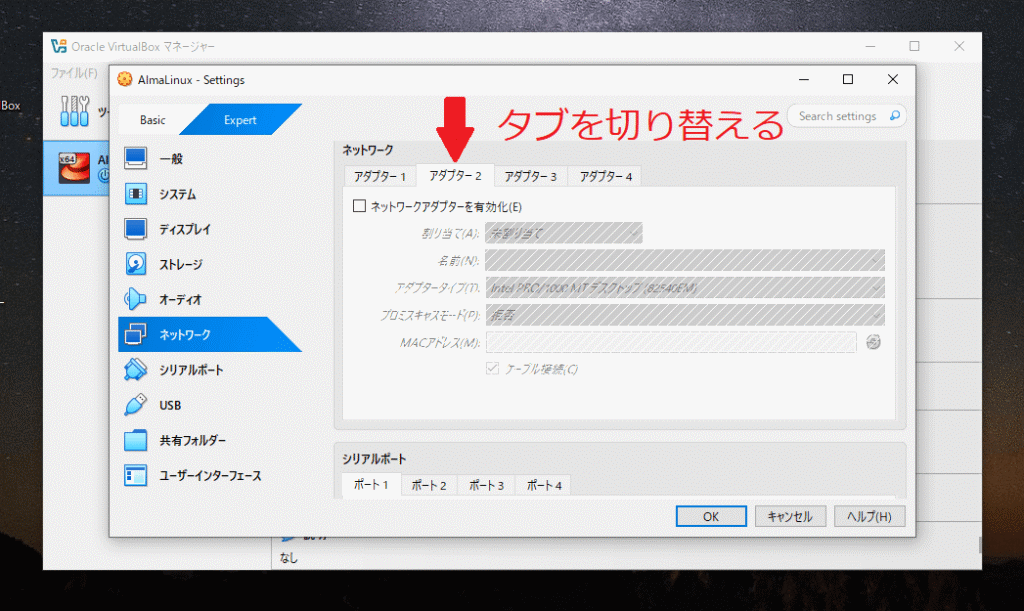Enable the ネットワークアダプターを有効化 checkbox
The width and height of the screenshot is (1024, 611).
point(359,206)
